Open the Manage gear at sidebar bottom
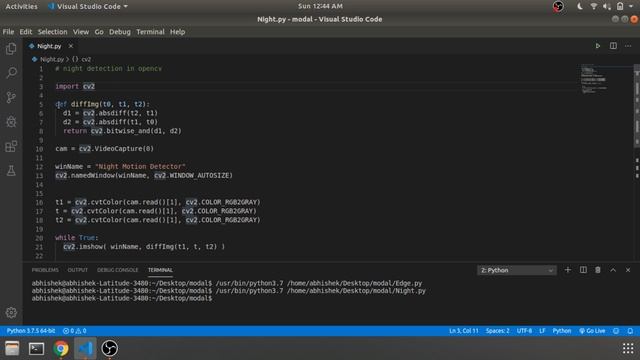 click(11, 313)
